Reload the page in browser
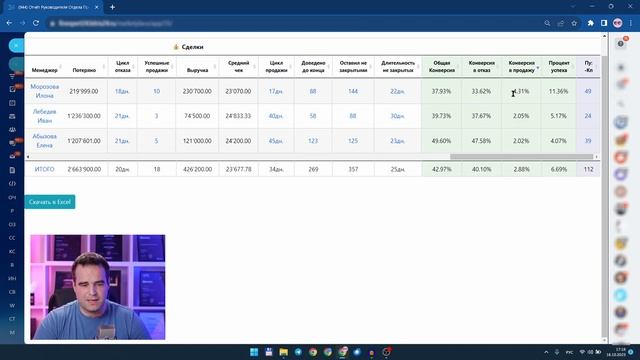Image resolution: width=640 pixels, height=360 pixels. 36,23
